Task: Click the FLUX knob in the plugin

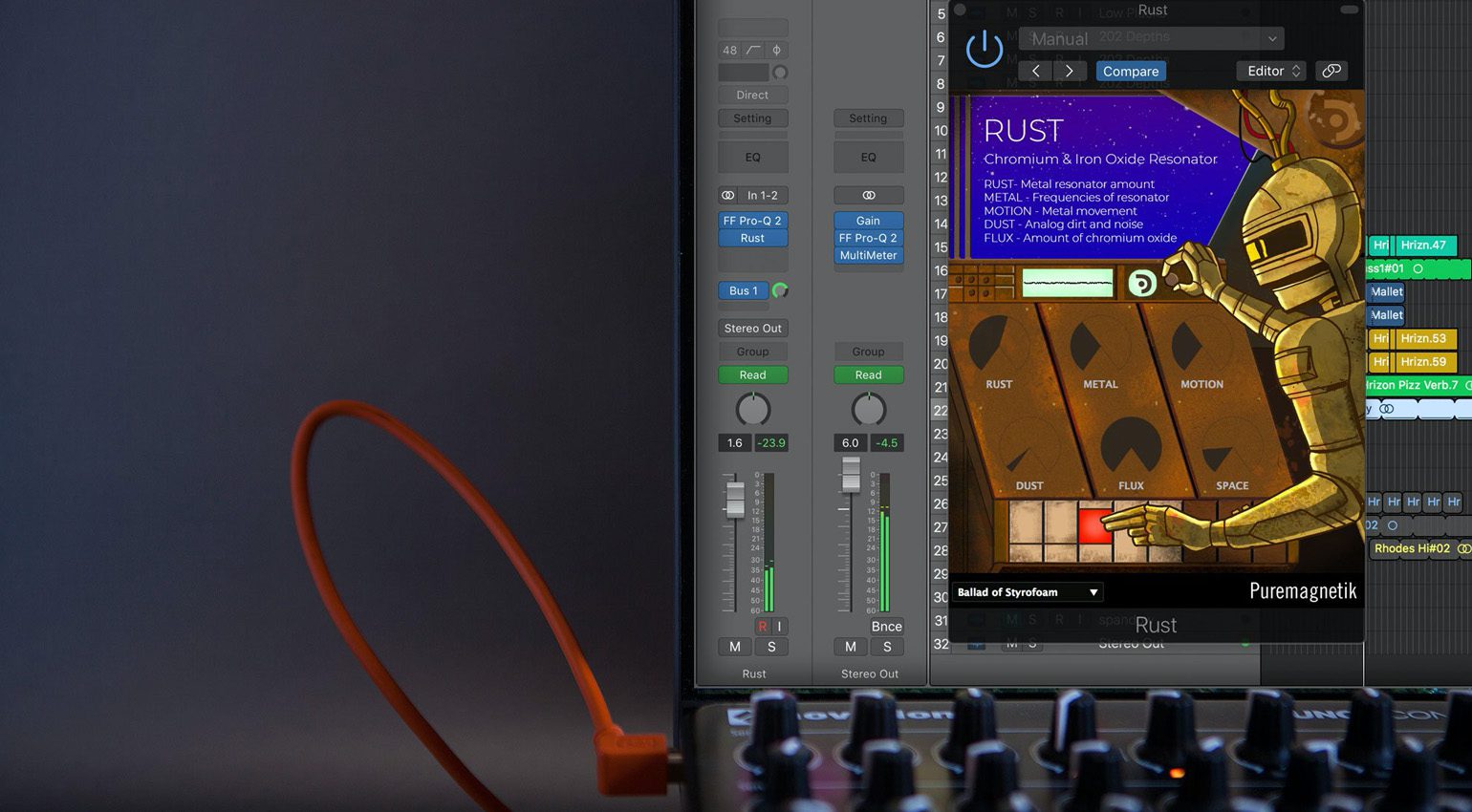Action: 1131,447
